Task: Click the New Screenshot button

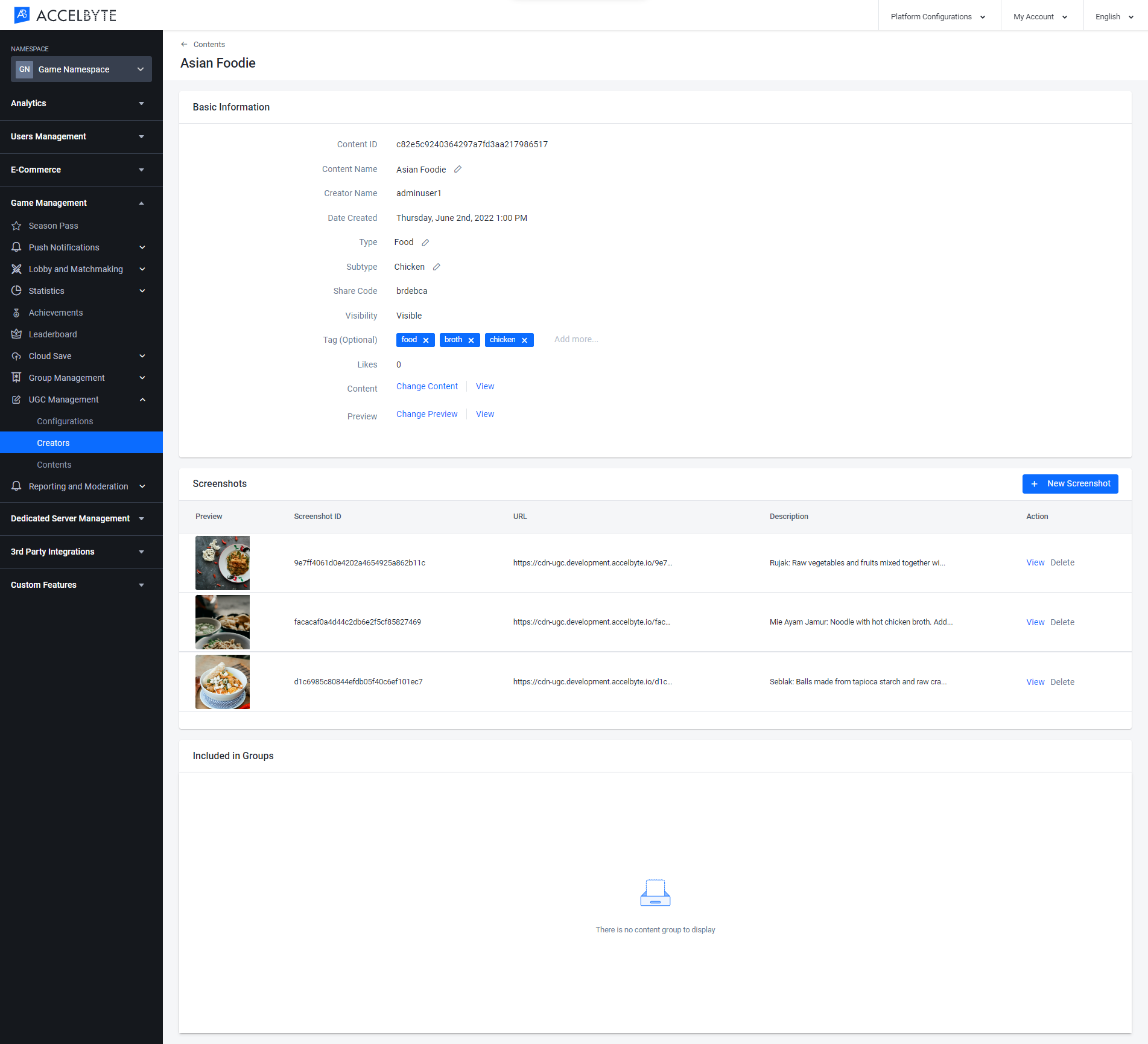Action: tap(1070, 484)
